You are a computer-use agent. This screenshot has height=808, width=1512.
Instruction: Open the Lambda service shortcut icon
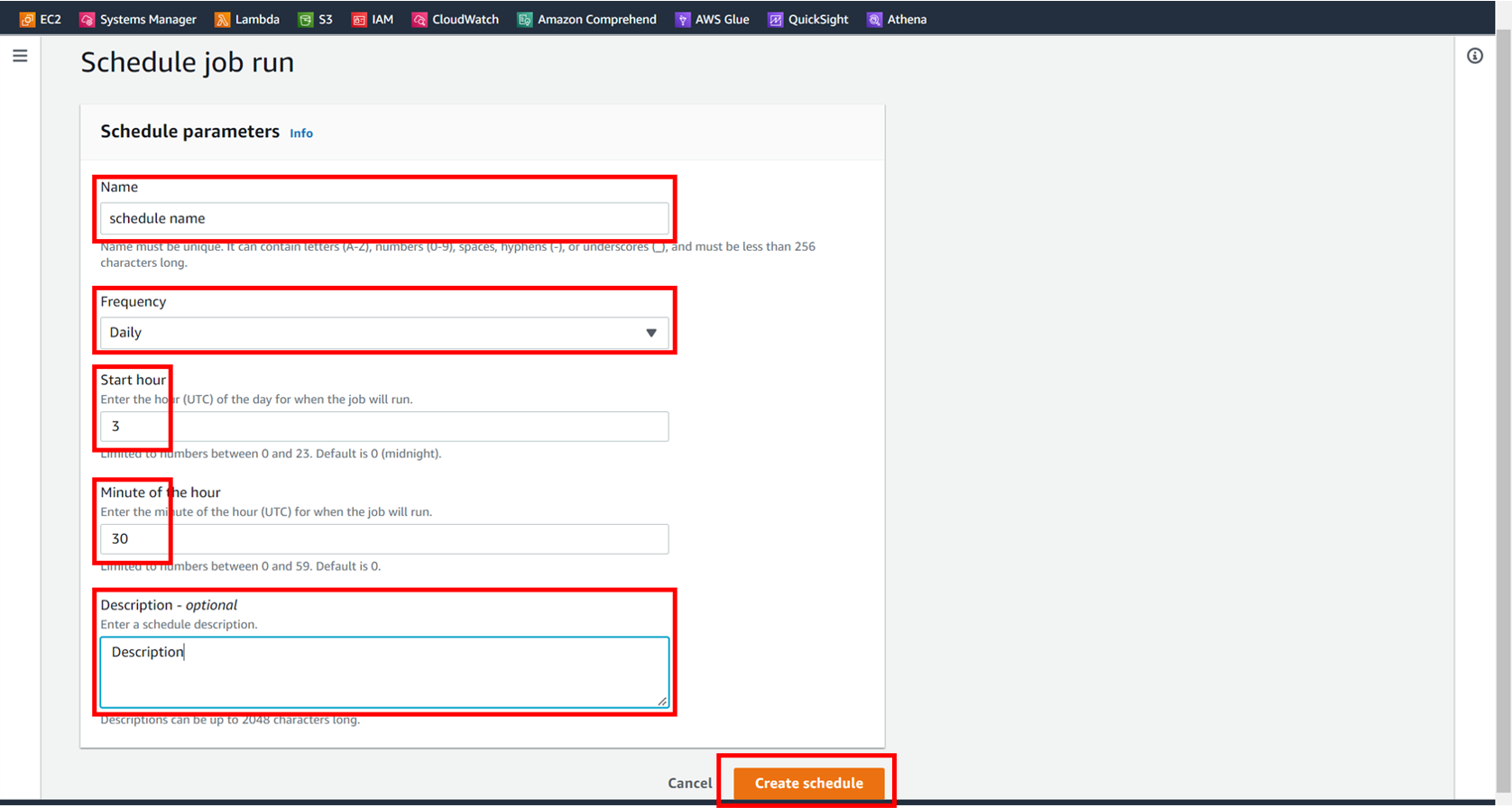(222, 19)
